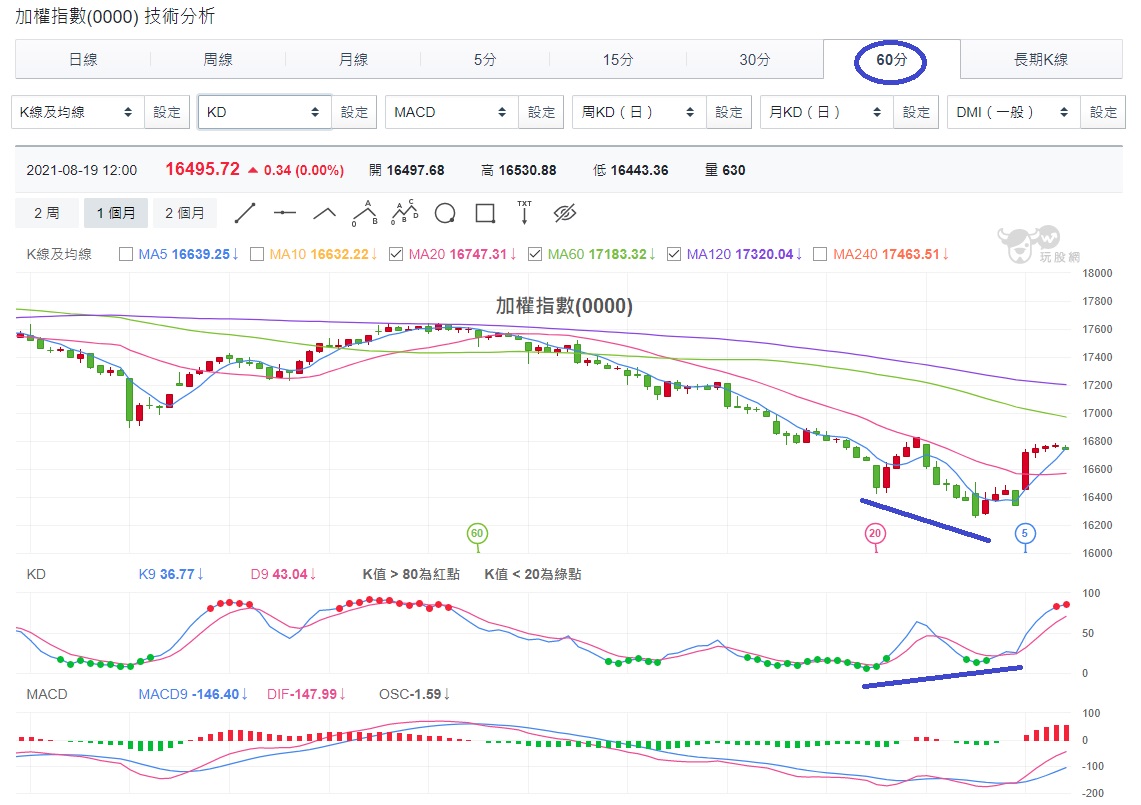
Task: Pick the angle line drawing tool
Action: click(x=324, y=212)
